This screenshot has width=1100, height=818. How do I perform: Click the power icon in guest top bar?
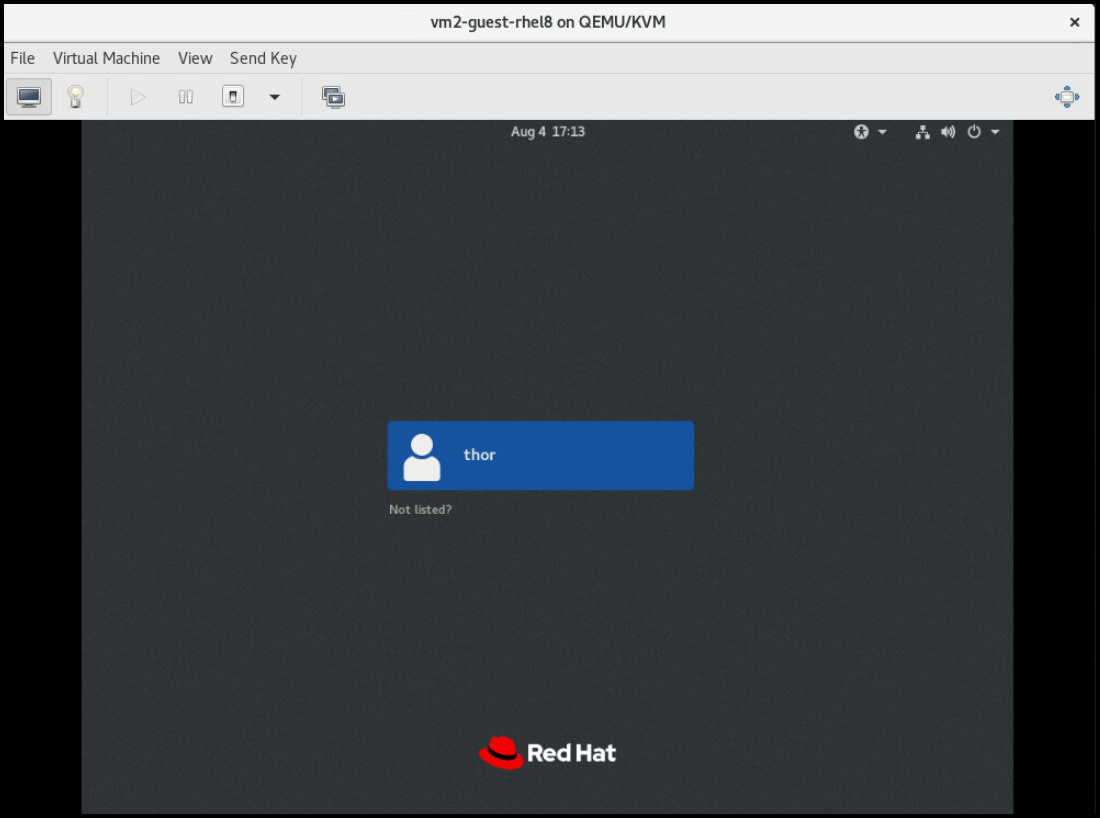974,132
